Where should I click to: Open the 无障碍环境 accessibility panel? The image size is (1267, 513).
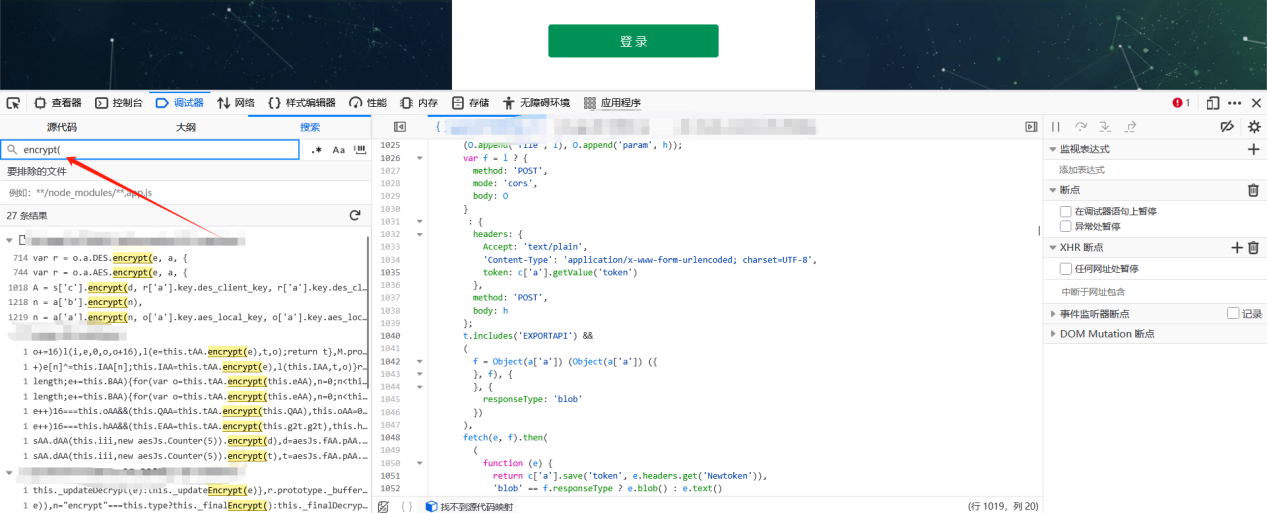(536, 102)
